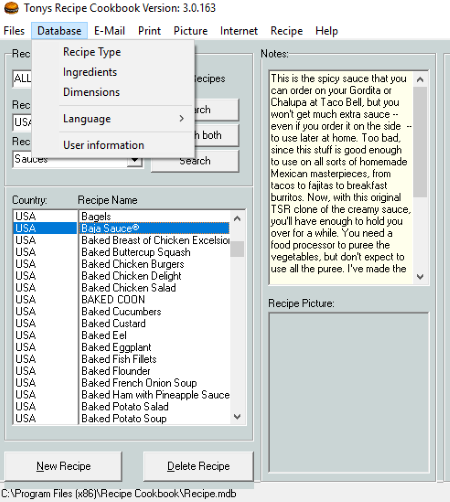Screen dimensions: 450x502
Task: Select Baked Potato Soup recipe
Action: (155, 419)
